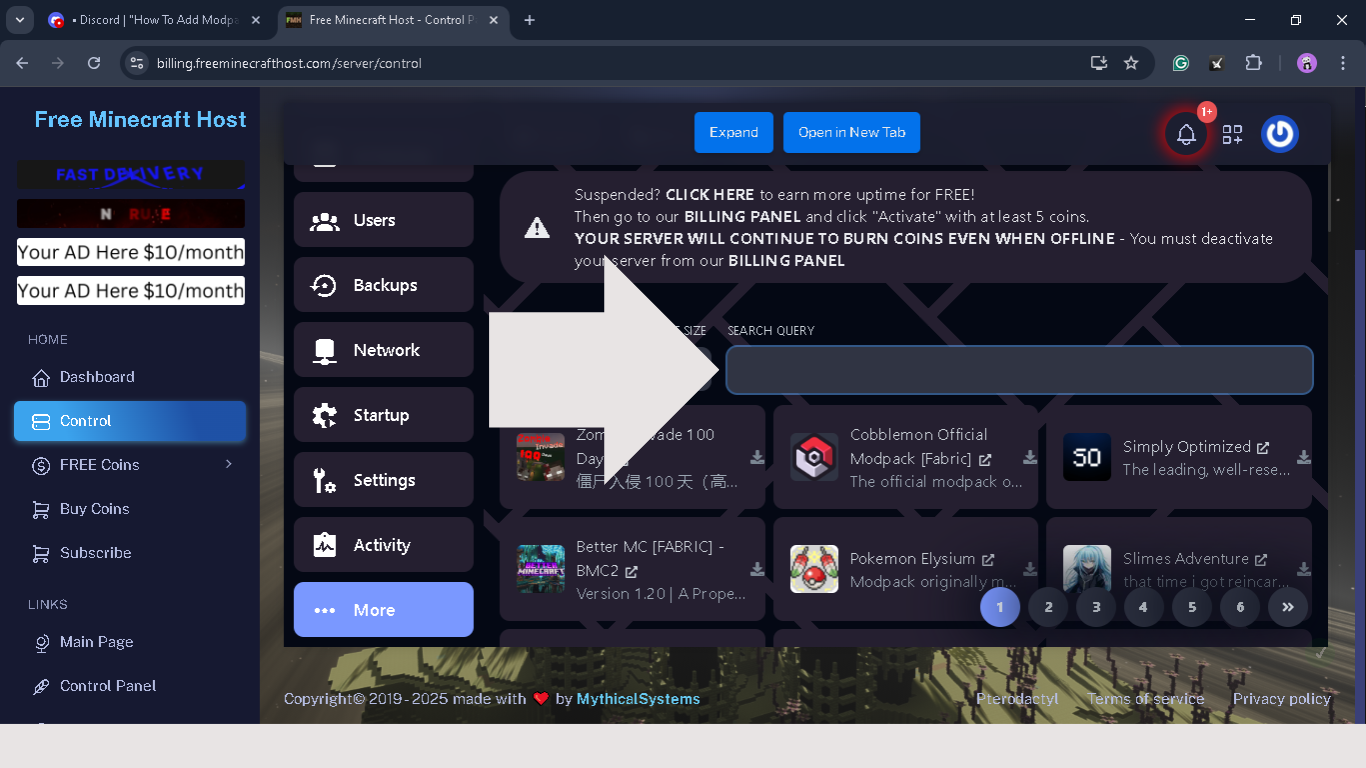Open the Chrome Extensions puzzle menu

(1253, 63)
